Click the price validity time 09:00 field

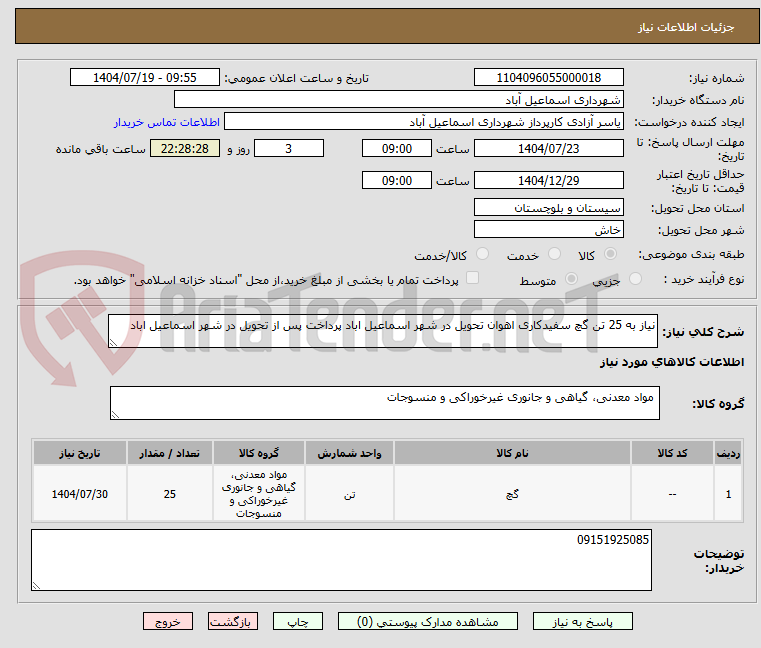(397, 181)
